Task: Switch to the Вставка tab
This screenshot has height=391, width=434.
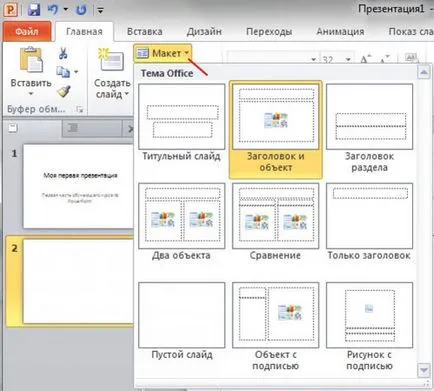Action: point(145,32)
